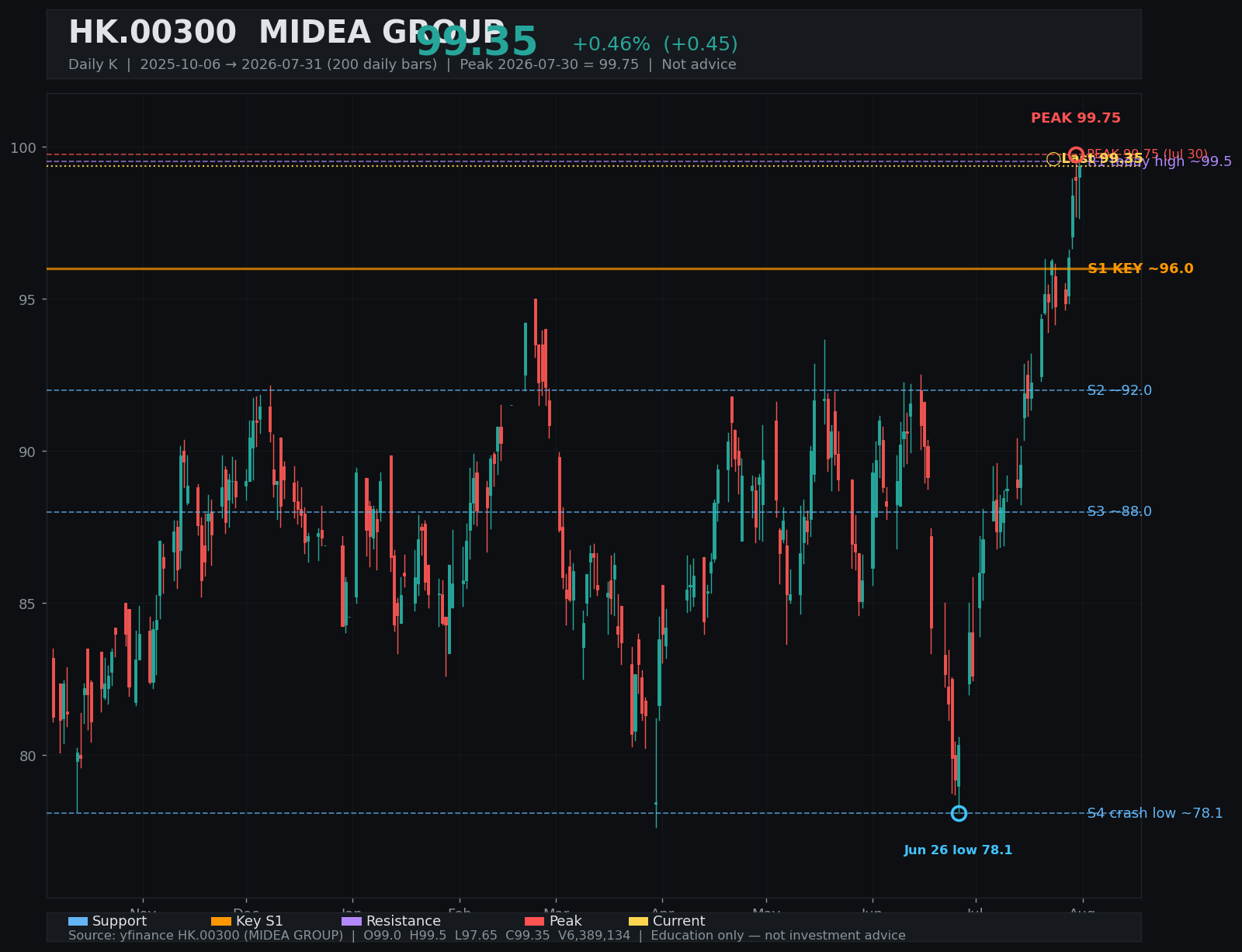
Task: Click the 'S4 crash low ~78.1' label
Action: (x=1155, y=813)
